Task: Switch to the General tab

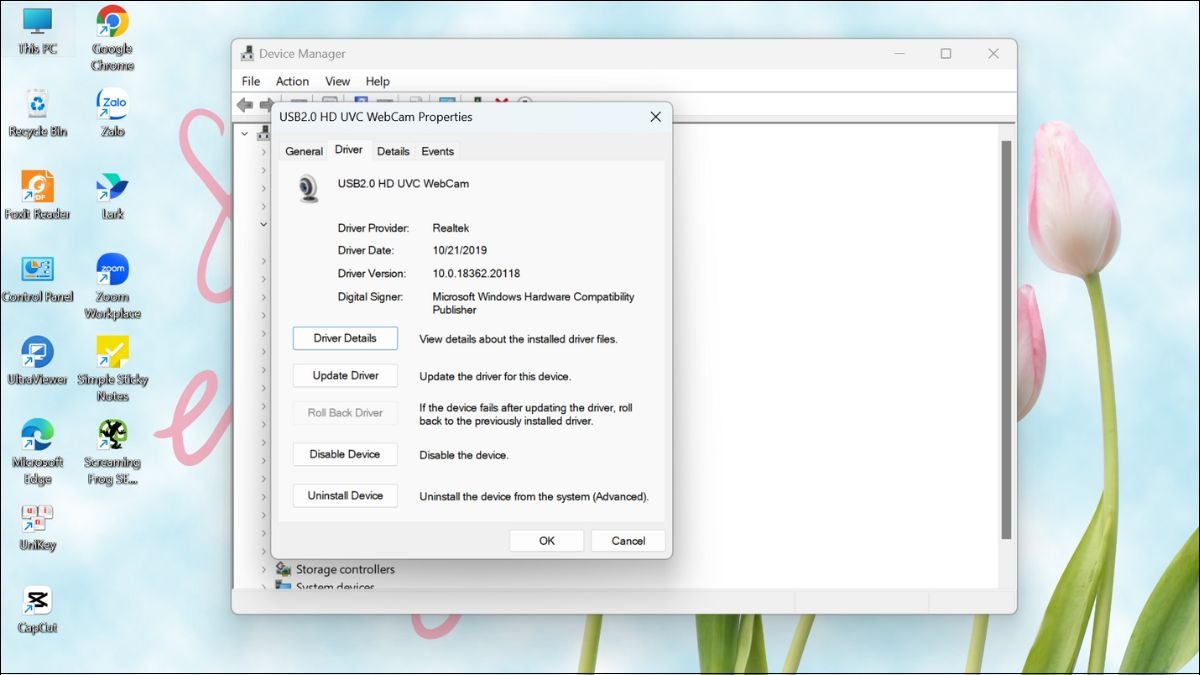Action: coord(304,152)
